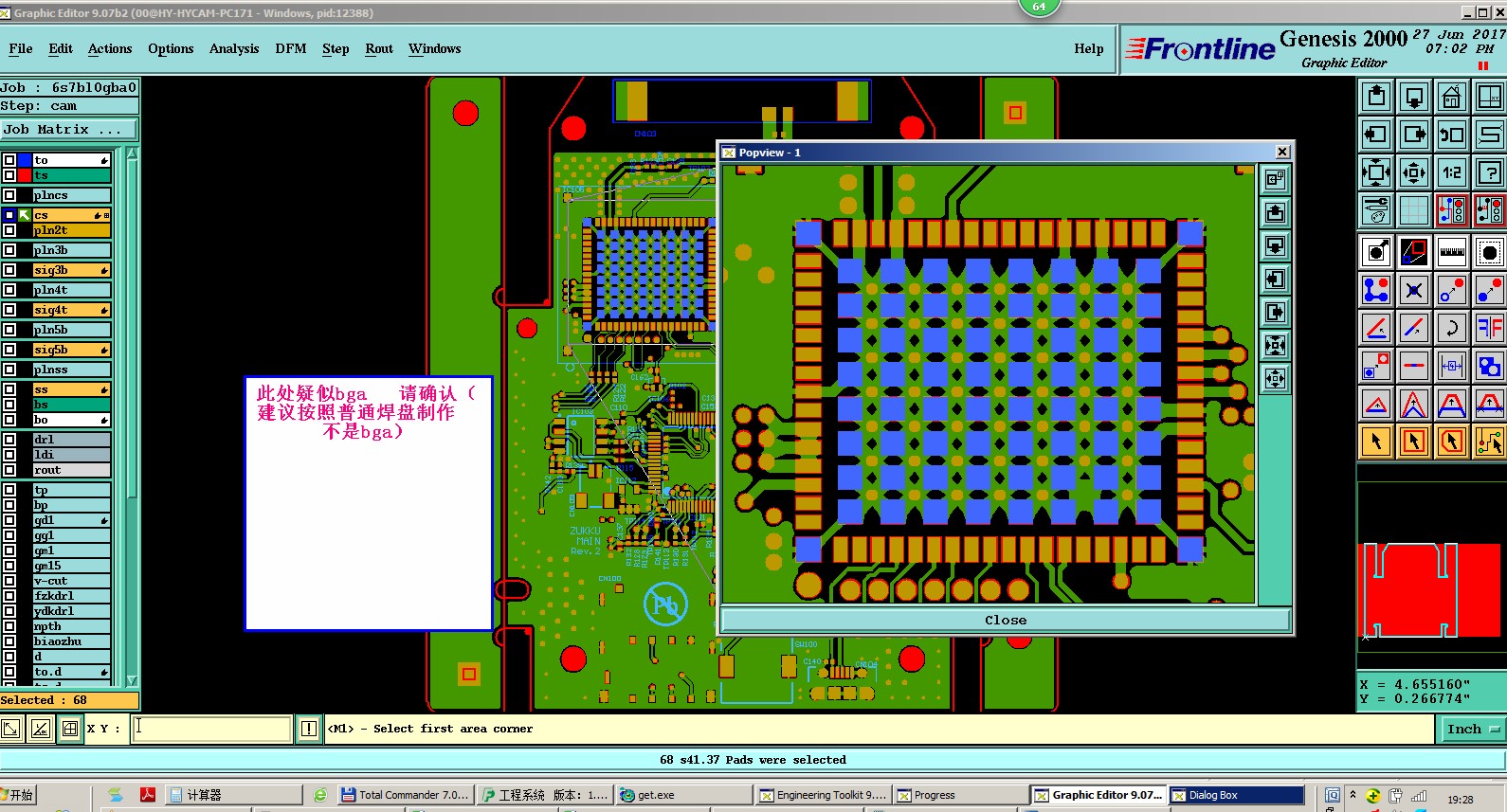Image resolution: width=1507 pixels, height=812 pixels.
Task: Switch to Engineering Toolkit taskbar item
Action: point(823,795)
